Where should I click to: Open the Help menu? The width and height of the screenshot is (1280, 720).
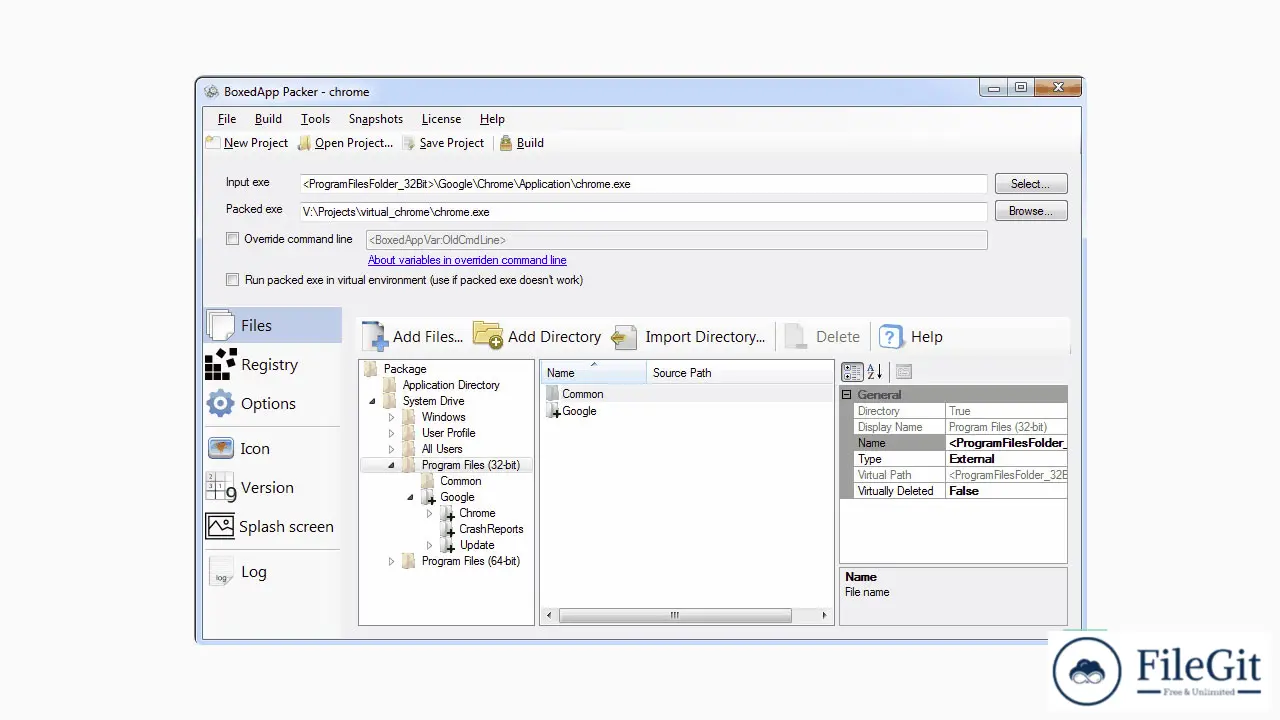pyautogui.click(x=492, y=119)
